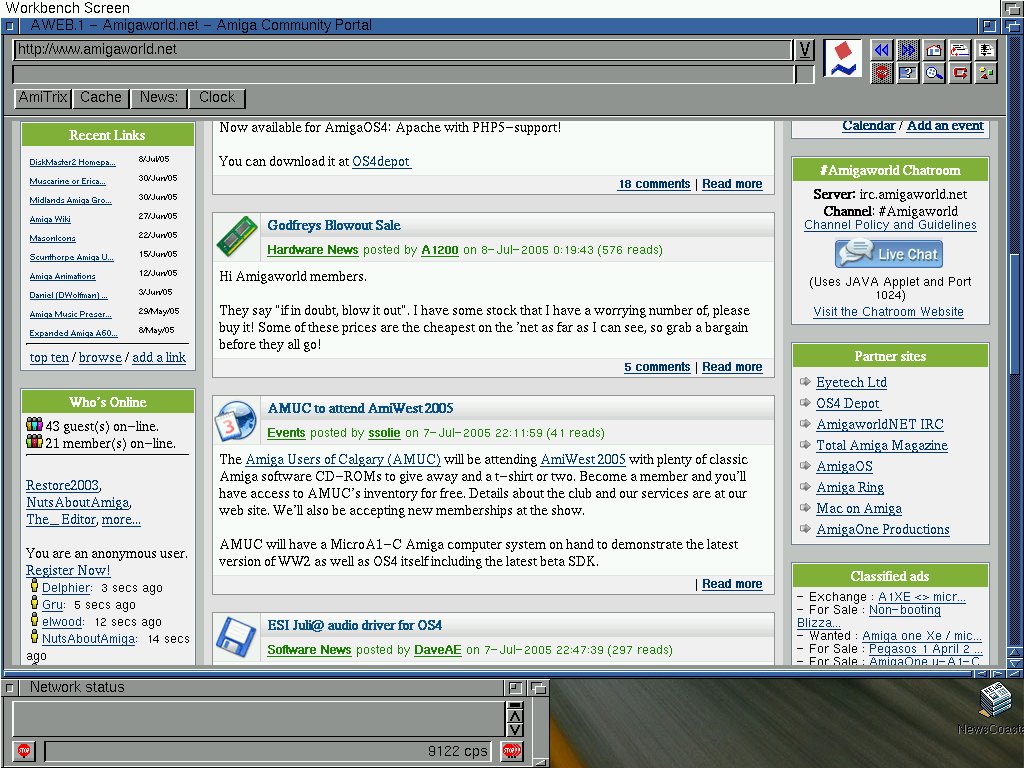Open poster A1200's profile link

[x=440, y=249]
